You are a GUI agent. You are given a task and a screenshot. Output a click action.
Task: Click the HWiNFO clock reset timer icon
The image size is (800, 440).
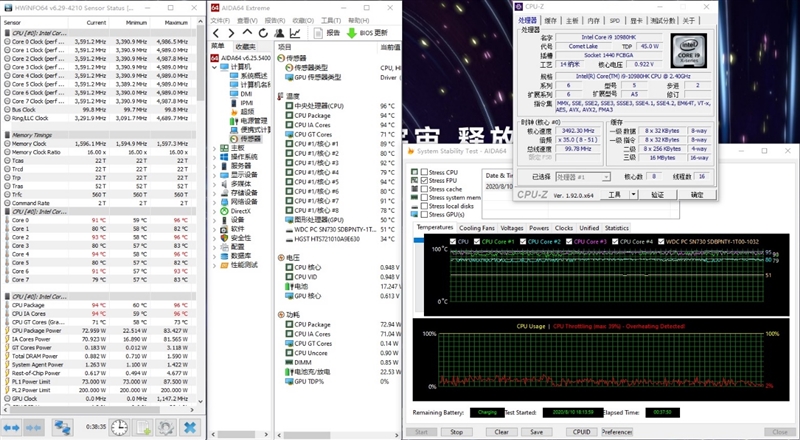coord(119,427)
